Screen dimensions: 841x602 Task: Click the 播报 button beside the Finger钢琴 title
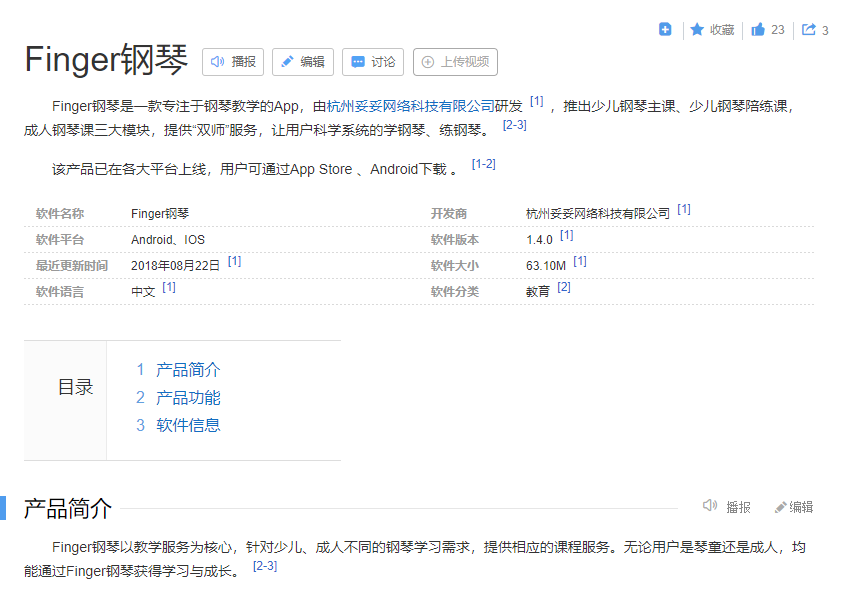click(x=233, y=62)
